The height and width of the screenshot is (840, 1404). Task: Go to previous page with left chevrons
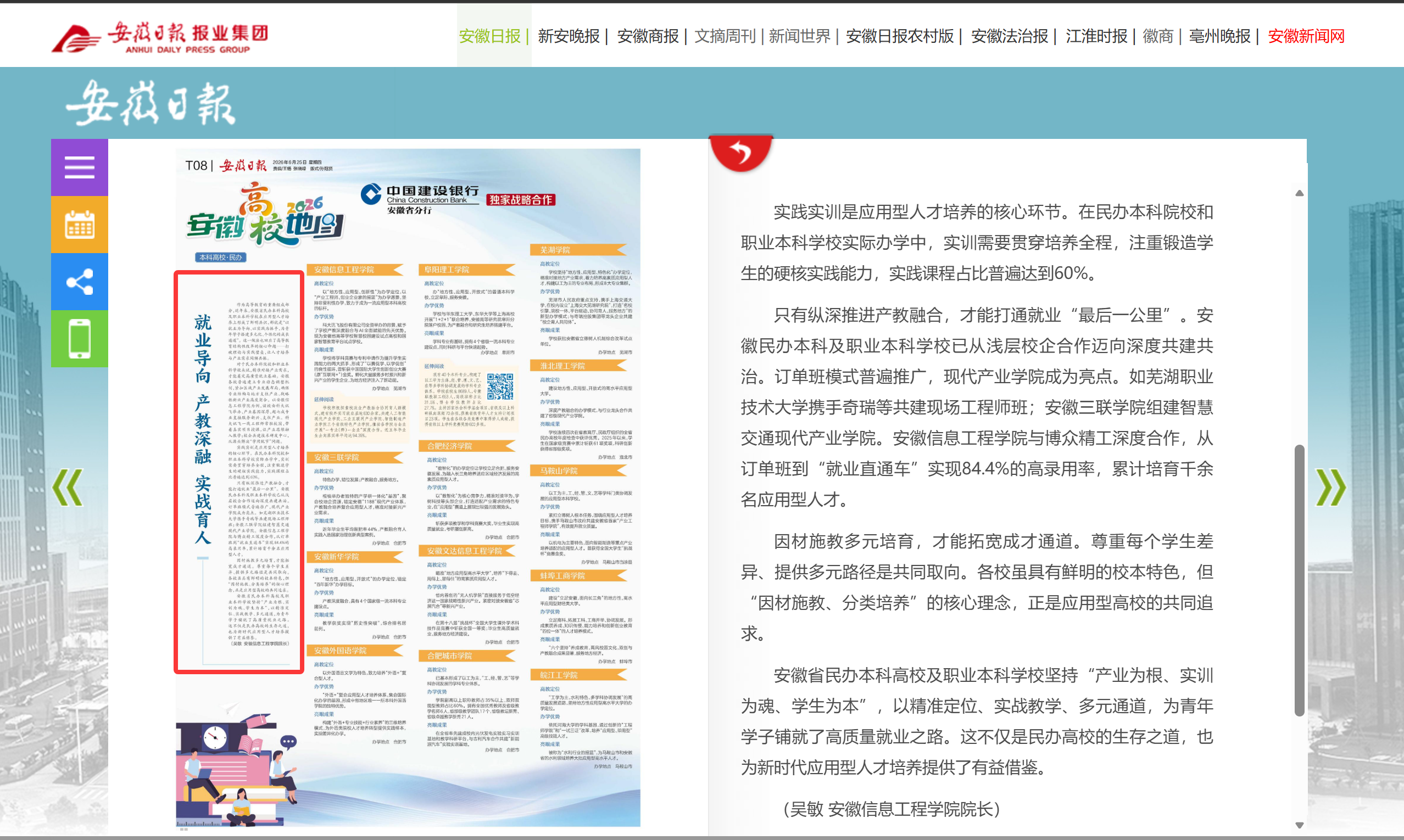point(68,488)
